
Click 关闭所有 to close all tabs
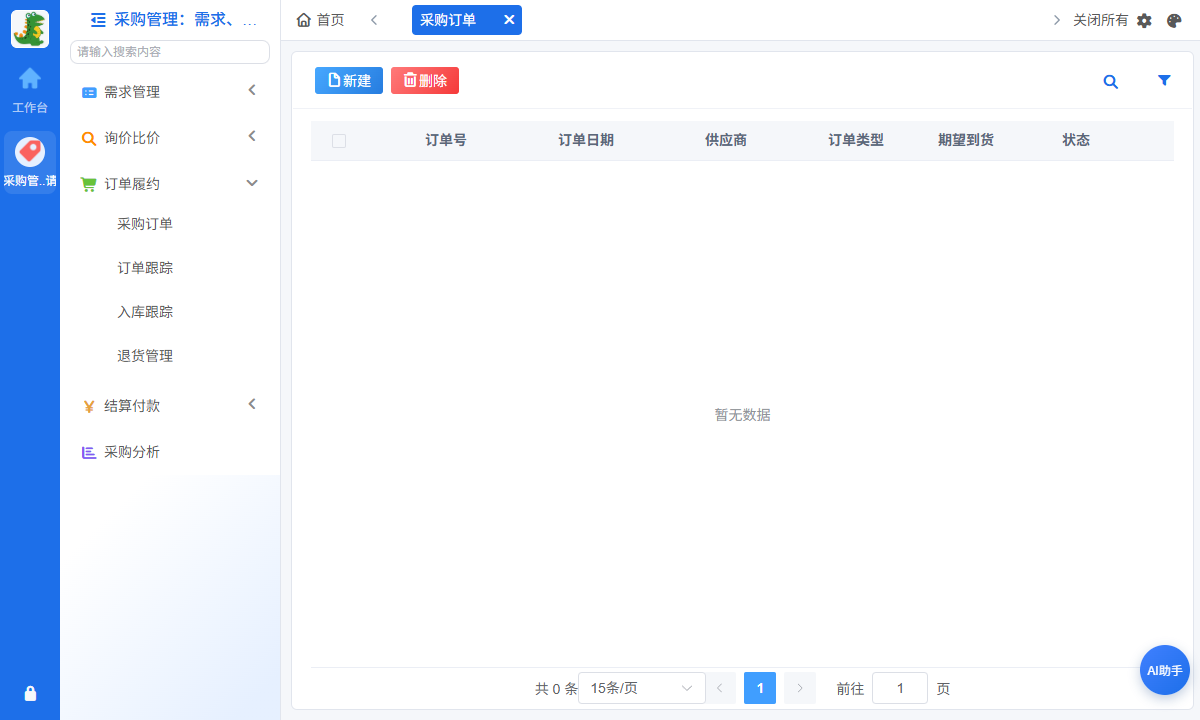(1100, 20)
